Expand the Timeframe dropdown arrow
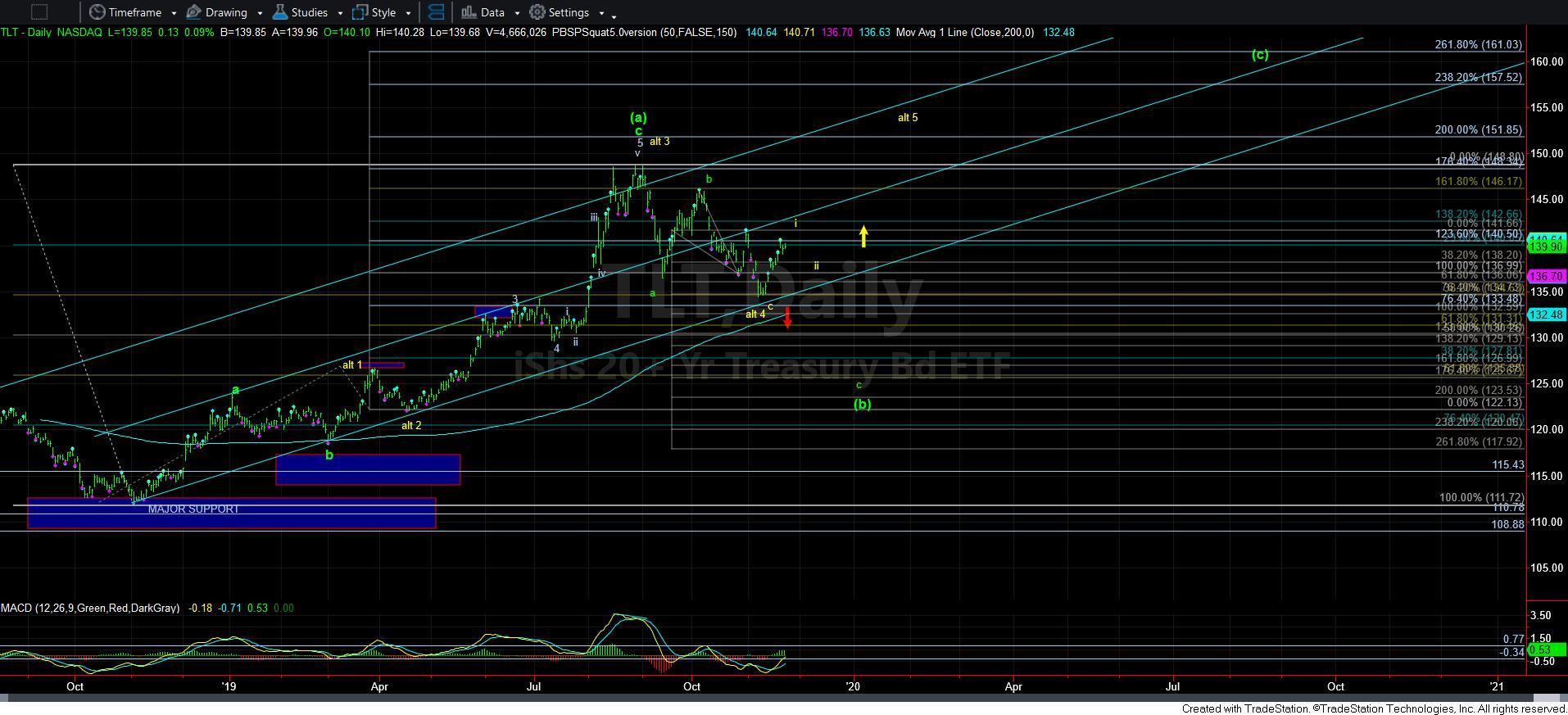Image resolution: width=1568 pixels, height=715 pixels. pos(174,13)
